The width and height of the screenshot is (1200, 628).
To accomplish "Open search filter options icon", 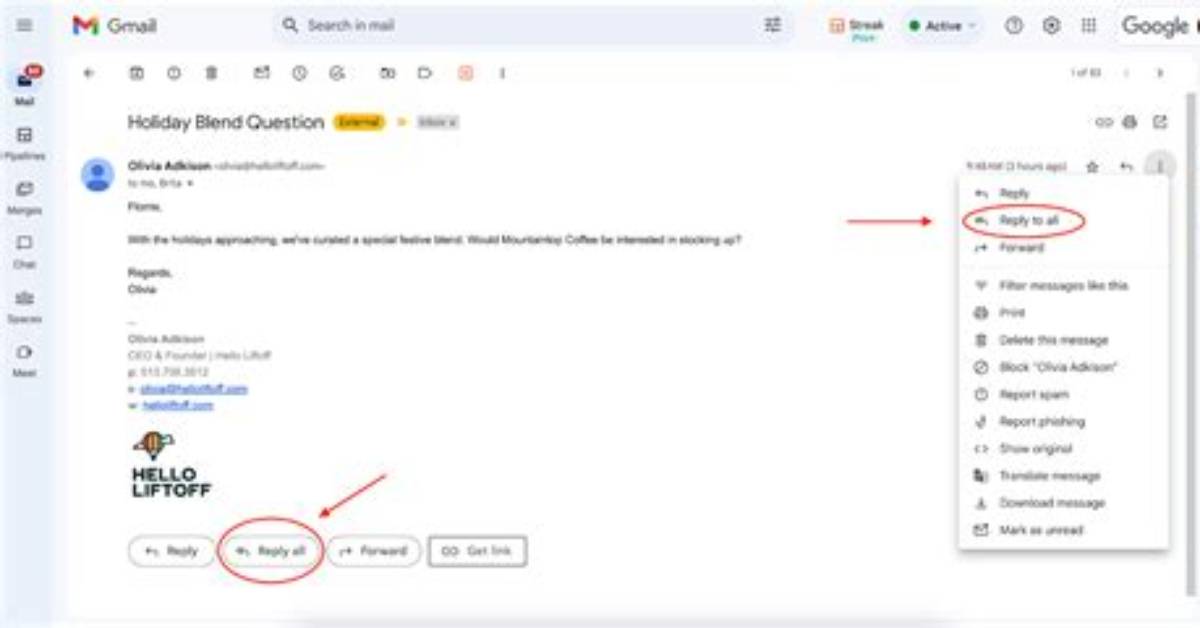I will [x=773, y=26].
